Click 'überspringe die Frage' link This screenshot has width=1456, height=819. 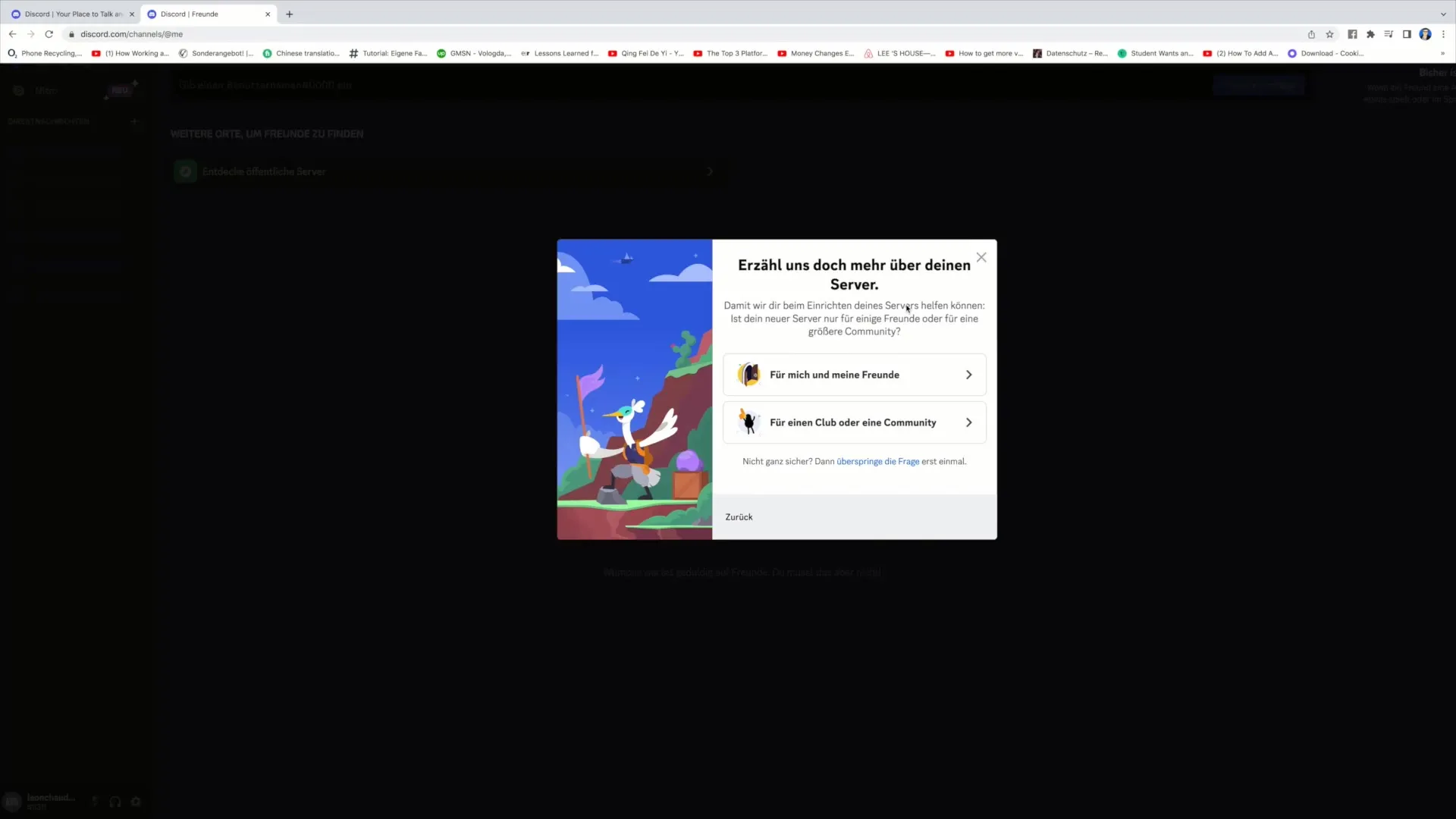pos(878,461)
